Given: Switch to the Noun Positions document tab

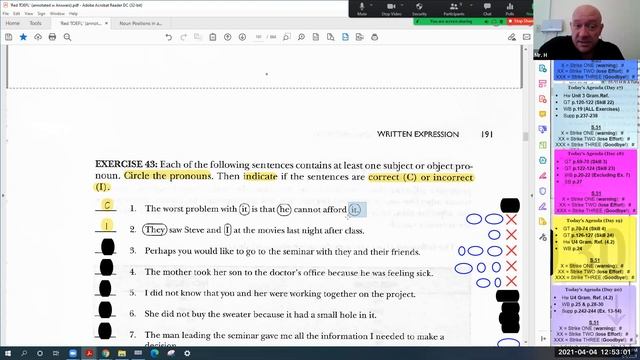Looking at the screenshot, I should coord(140,23).
